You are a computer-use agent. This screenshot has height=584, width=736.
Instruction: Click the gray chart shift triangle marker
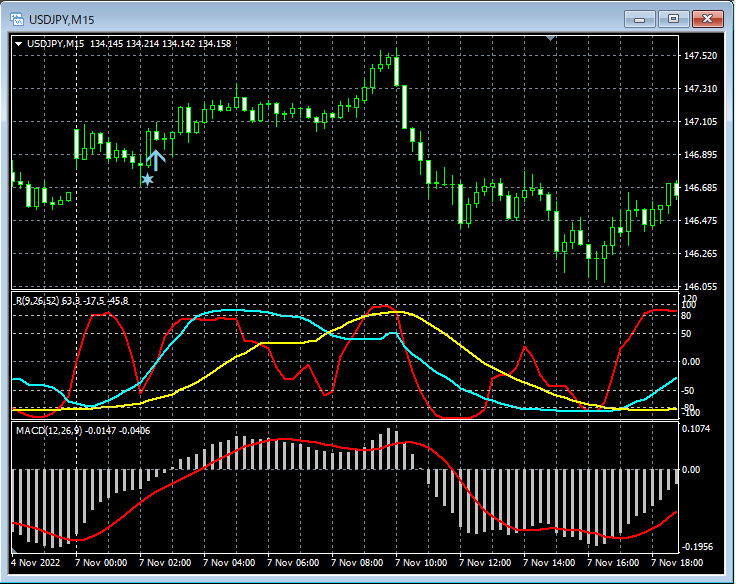point(549,38)
